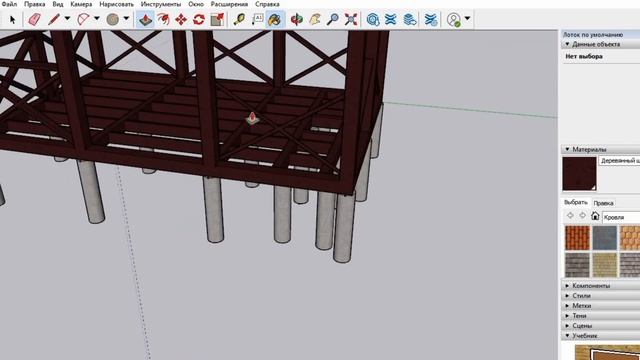Pick the Eraser tool
Viewport: 640px width, 360px height.
35,19
